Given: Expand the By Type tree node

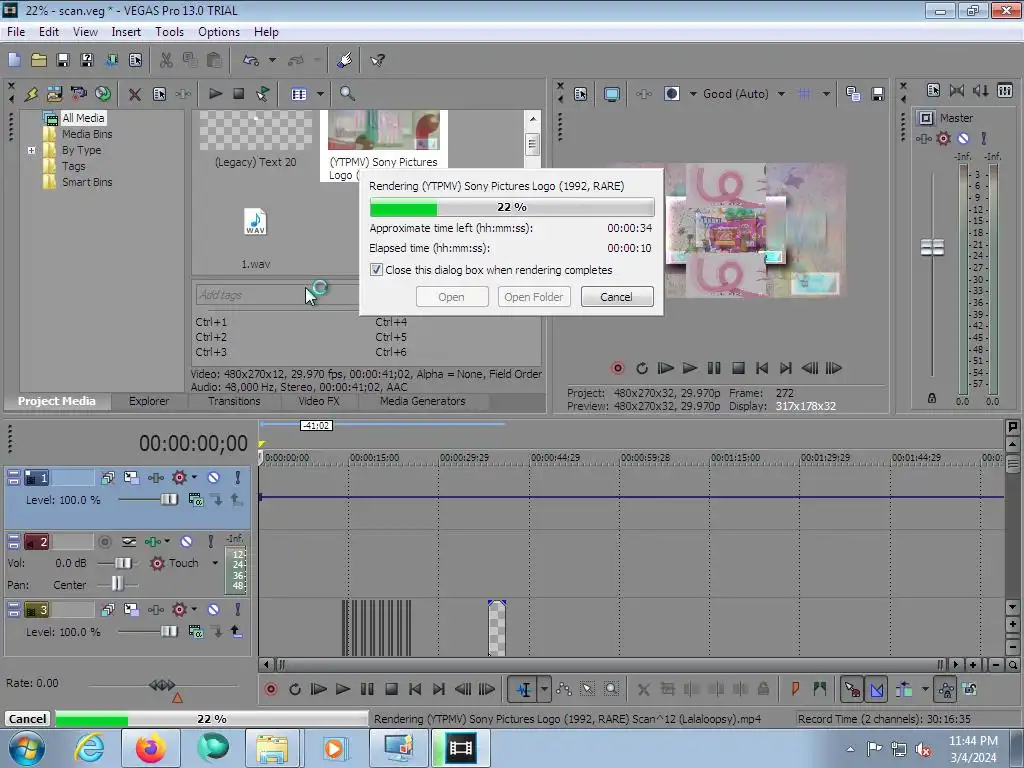Looking at the screenshot, I should [x=31, y=150].
